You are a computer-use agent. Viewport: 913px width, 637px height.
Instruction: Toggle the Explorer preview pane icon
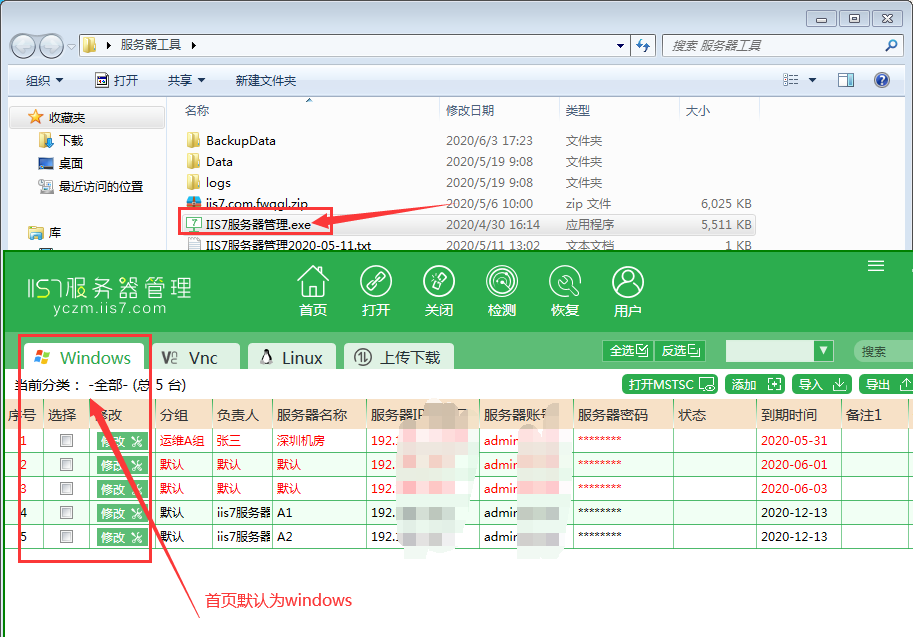coord(845,80)
